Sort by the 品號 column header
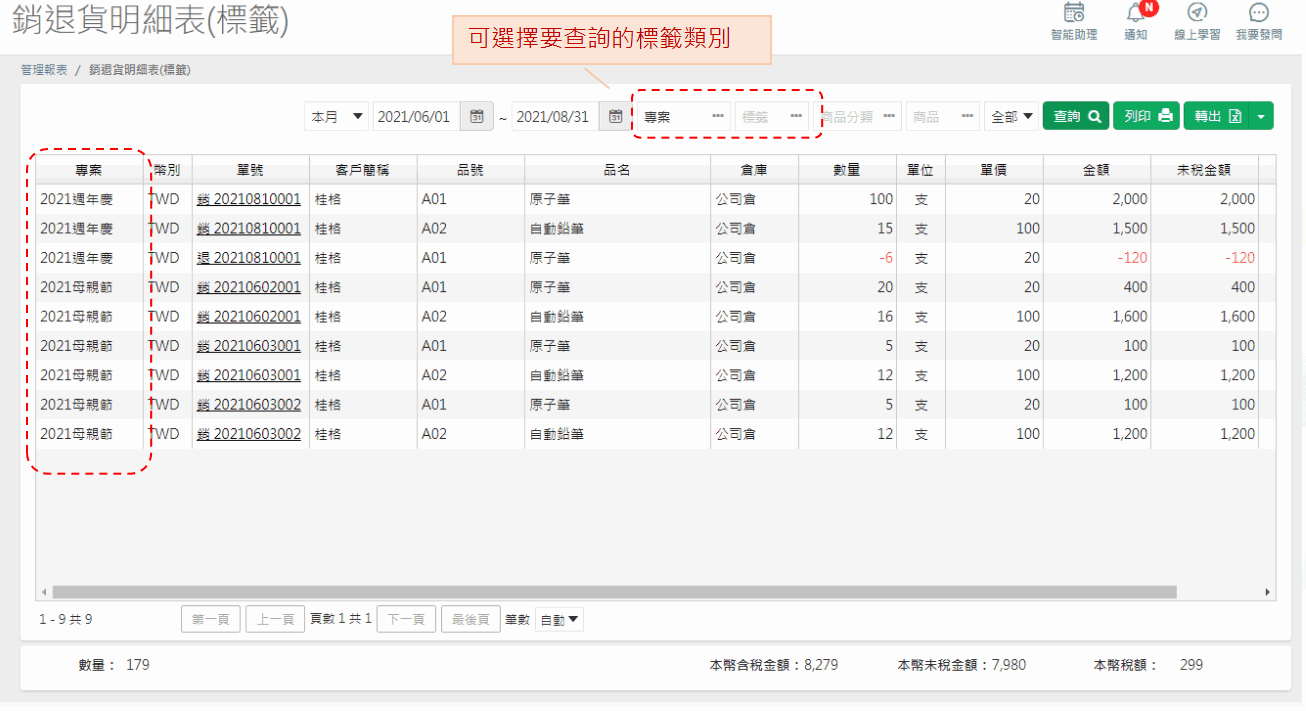 (x=470, y=170)
